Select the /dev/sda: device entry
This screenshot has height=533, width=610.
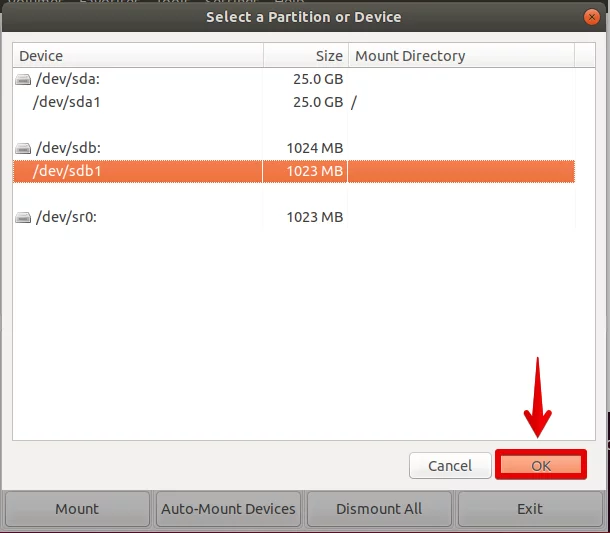coord(68,79)
